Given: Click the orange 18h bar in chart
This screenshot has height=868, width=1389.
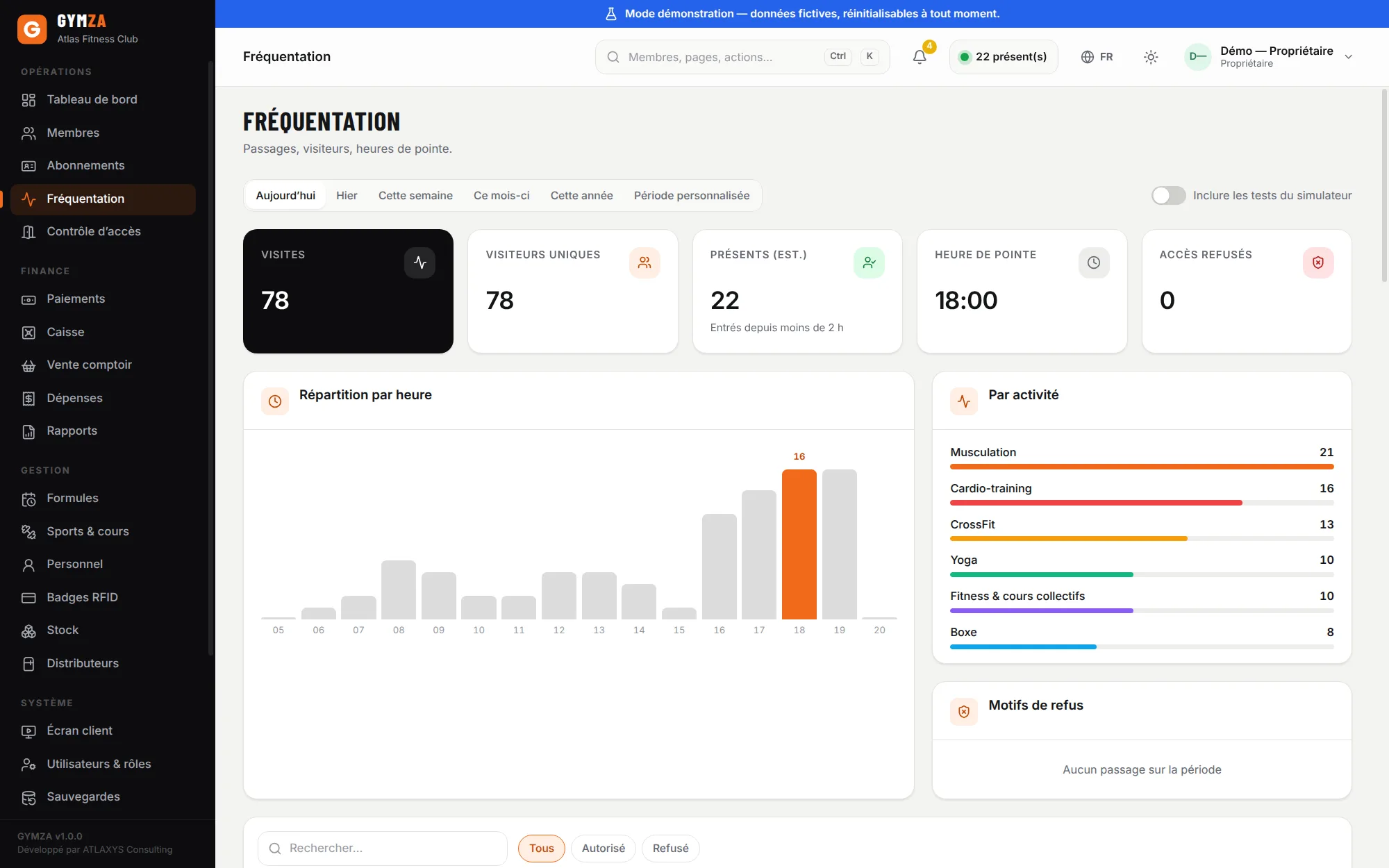Looking at the screenshot, I should (799, 544).
